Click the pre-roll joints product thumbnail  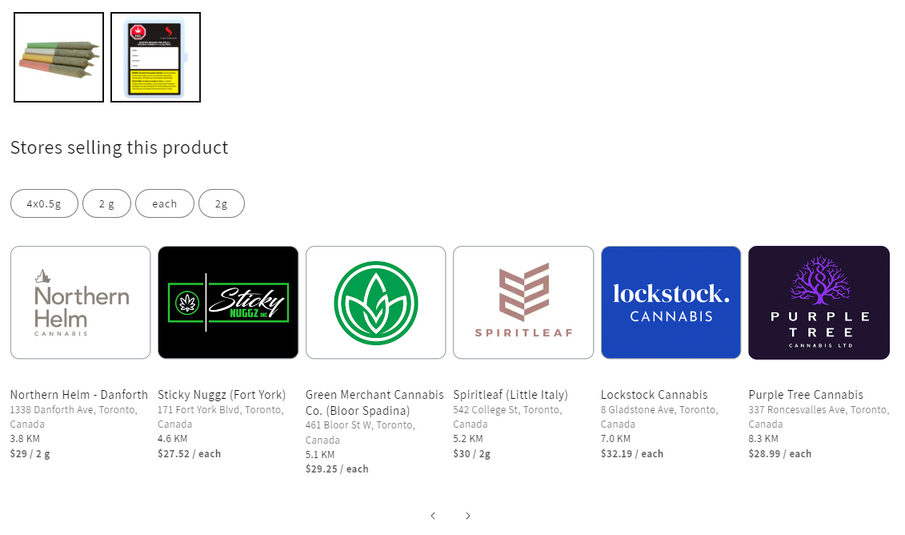point(59,57)
